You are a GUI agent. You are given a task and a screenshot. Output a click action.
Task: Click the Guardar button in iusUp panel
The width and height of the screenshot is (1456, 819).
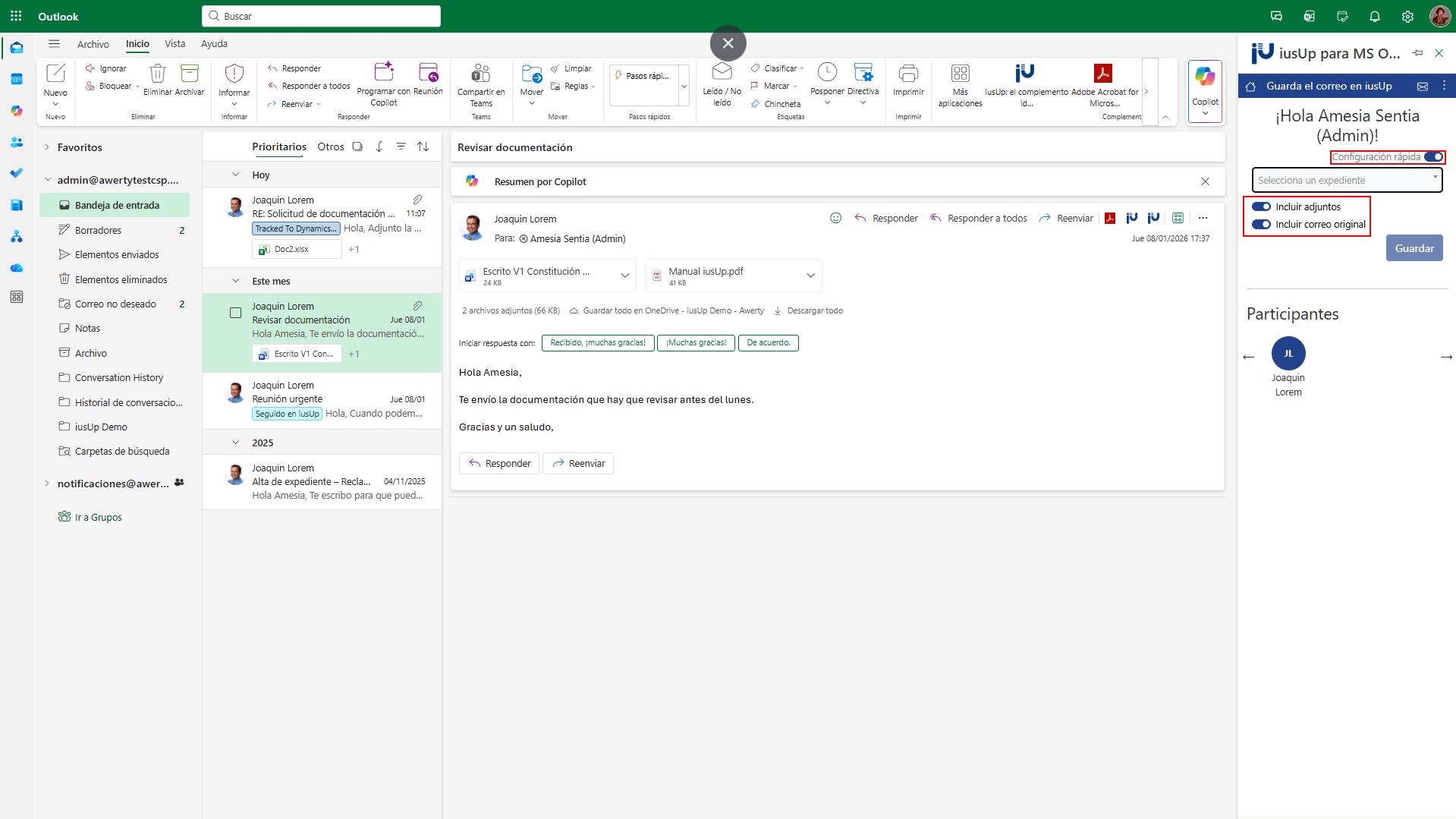click(x=1414, y=248)
